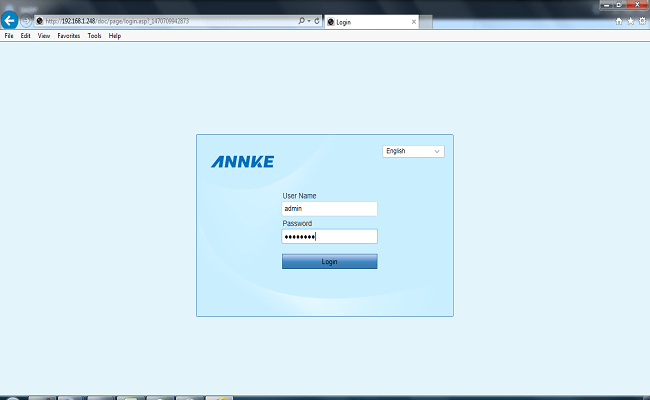Click the ANNKE logo

click(x=242, y=162)
